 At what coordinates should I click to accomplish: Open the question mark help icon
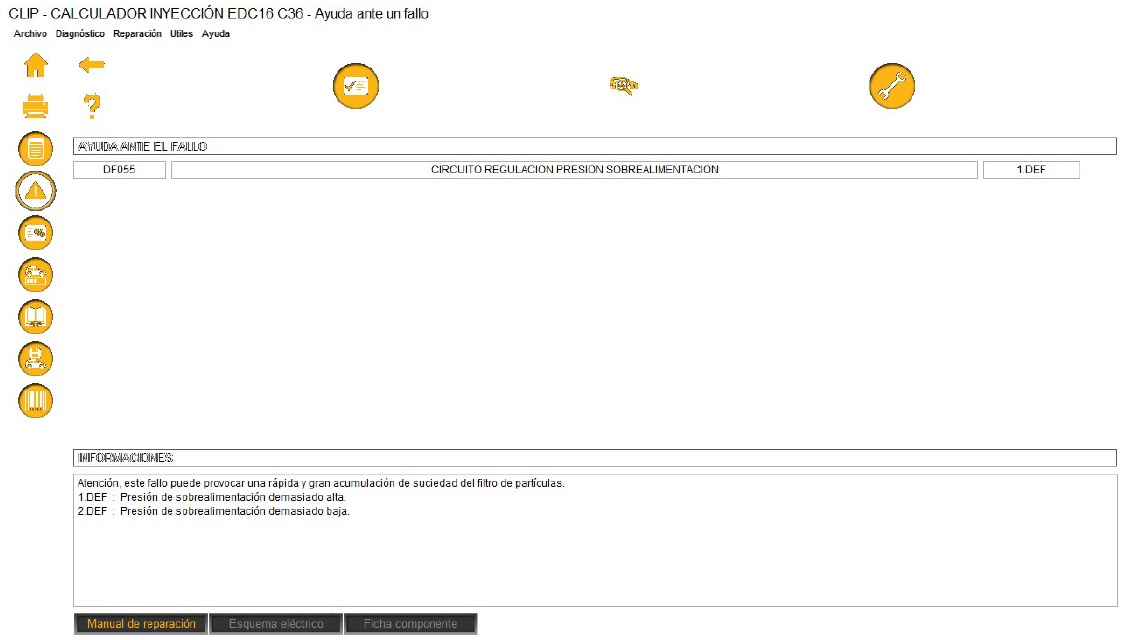91,107
